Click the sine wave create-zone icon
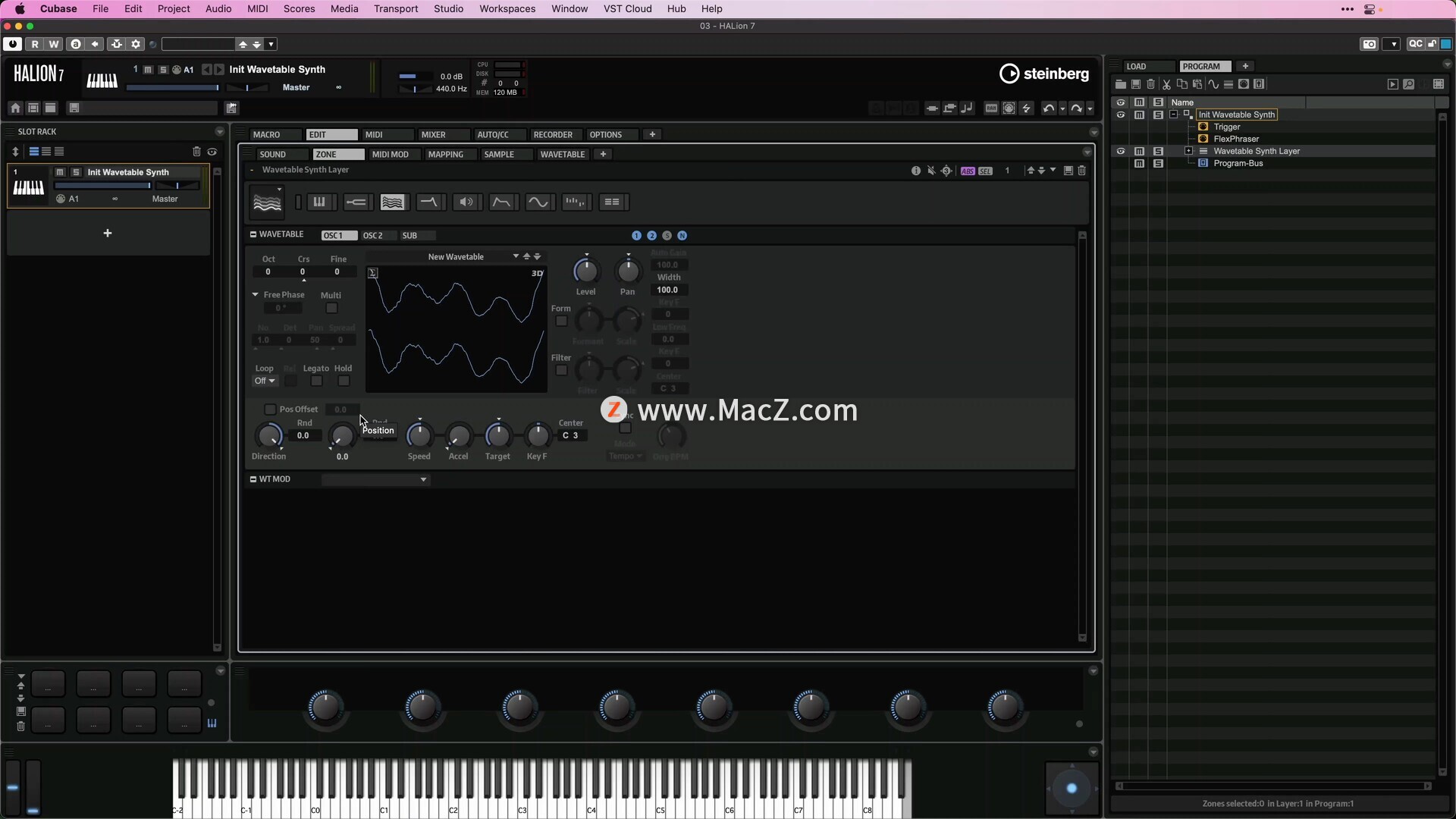 point(1213,84)
